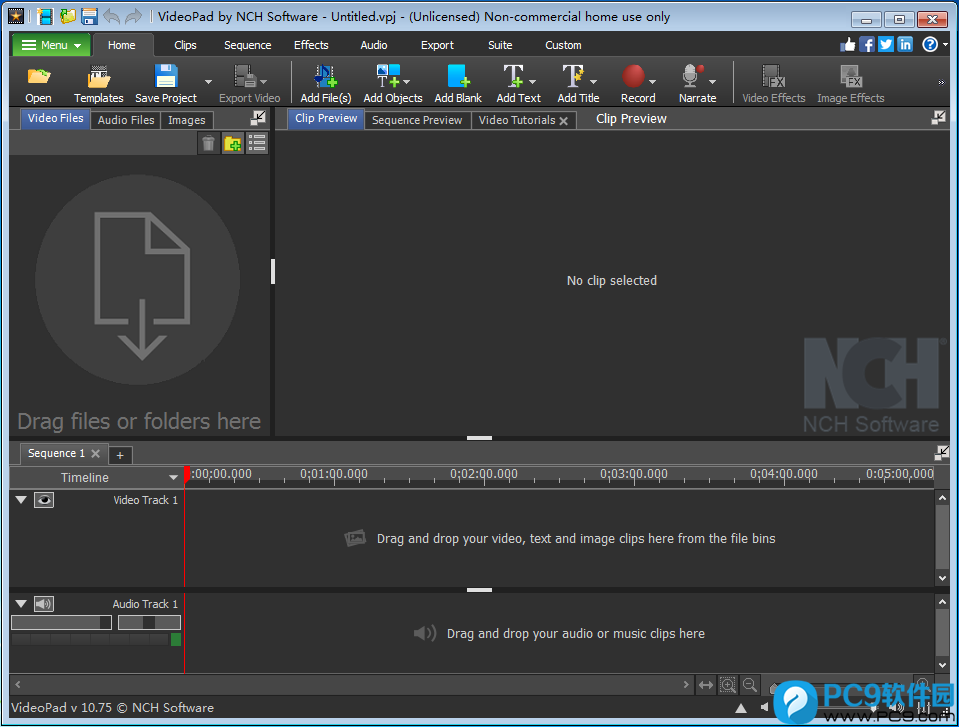Click the Add Title toolbar icon

coord(573,77)
